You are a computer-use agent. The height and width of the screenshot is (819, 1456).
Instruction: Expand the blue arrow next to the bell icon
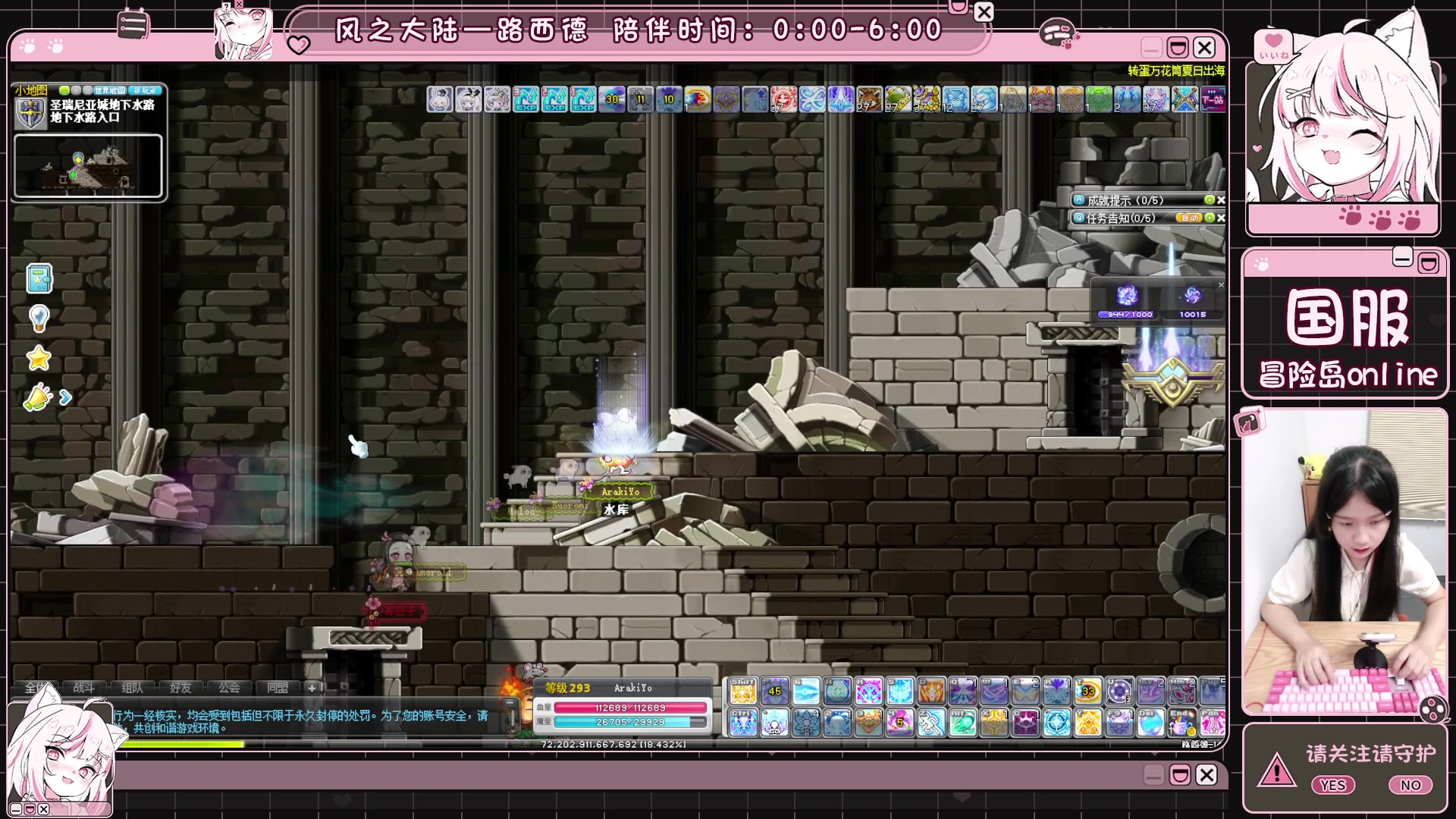[65, 397]
